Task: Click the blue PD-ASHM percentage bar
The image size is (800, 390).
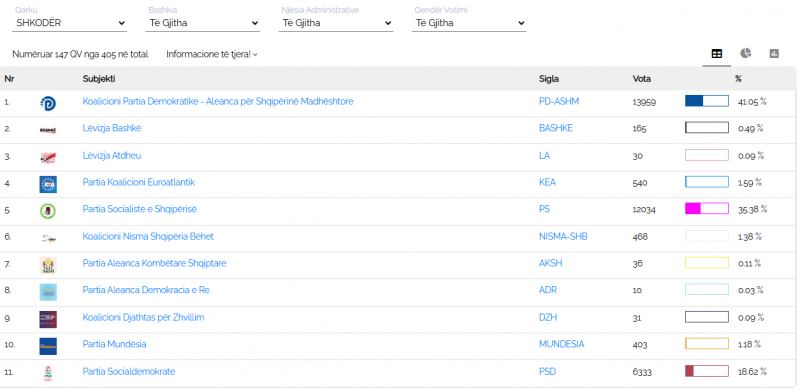Action: click(x=707, y=101)
